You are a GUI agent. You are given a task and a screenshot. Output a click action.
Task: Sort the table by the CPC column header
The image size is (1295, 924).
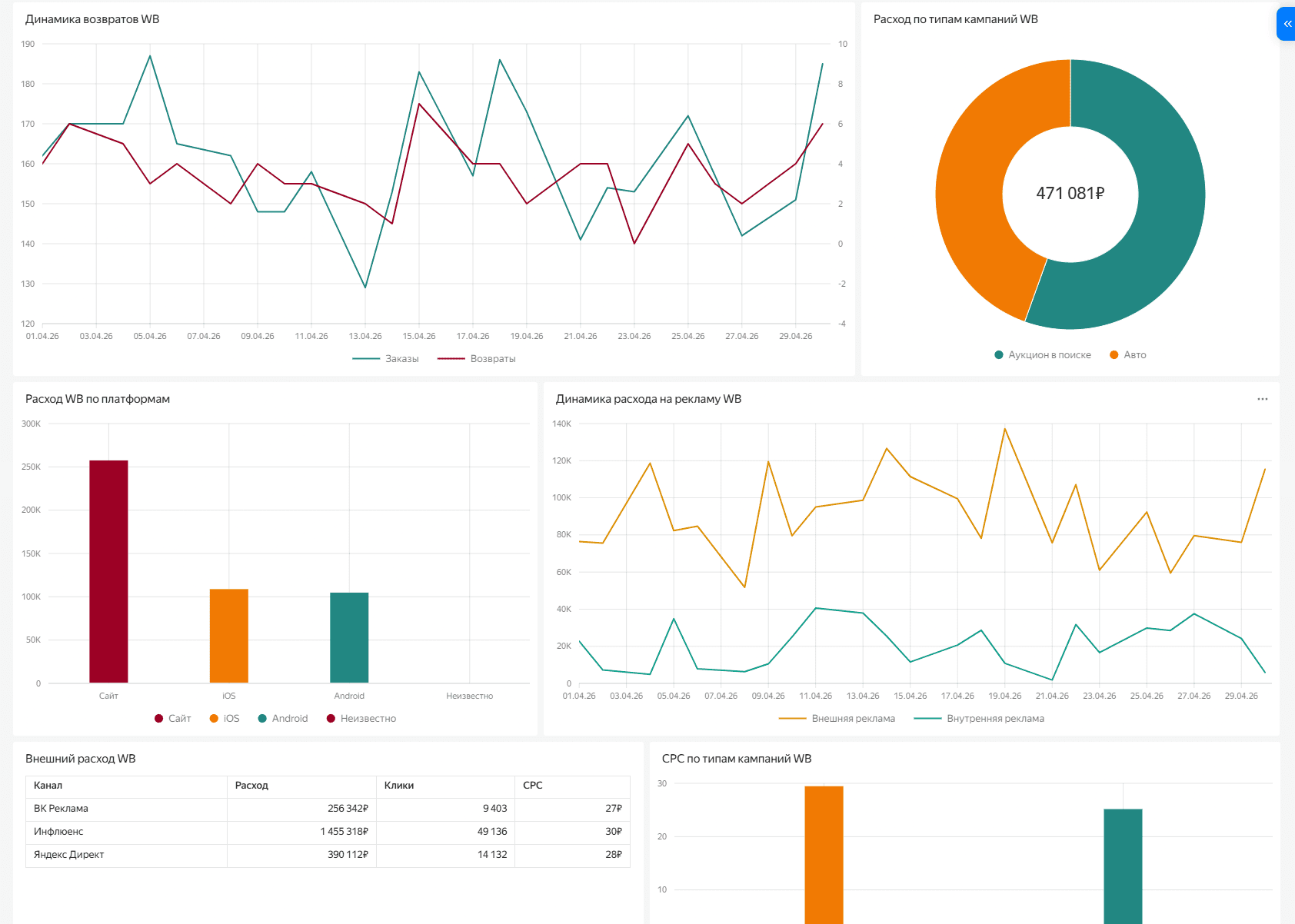click(x=572, y=786)
